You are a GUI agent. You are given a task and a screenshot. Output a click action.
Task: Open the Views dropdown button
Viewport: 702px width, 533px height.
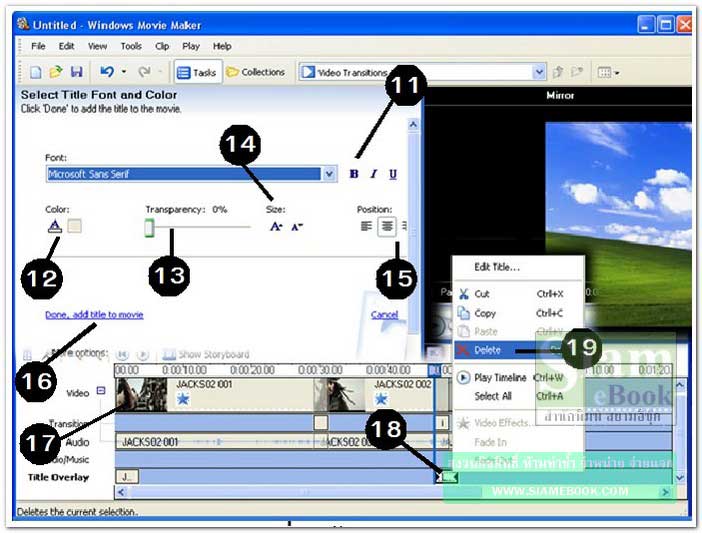click(x=608, y=72)
